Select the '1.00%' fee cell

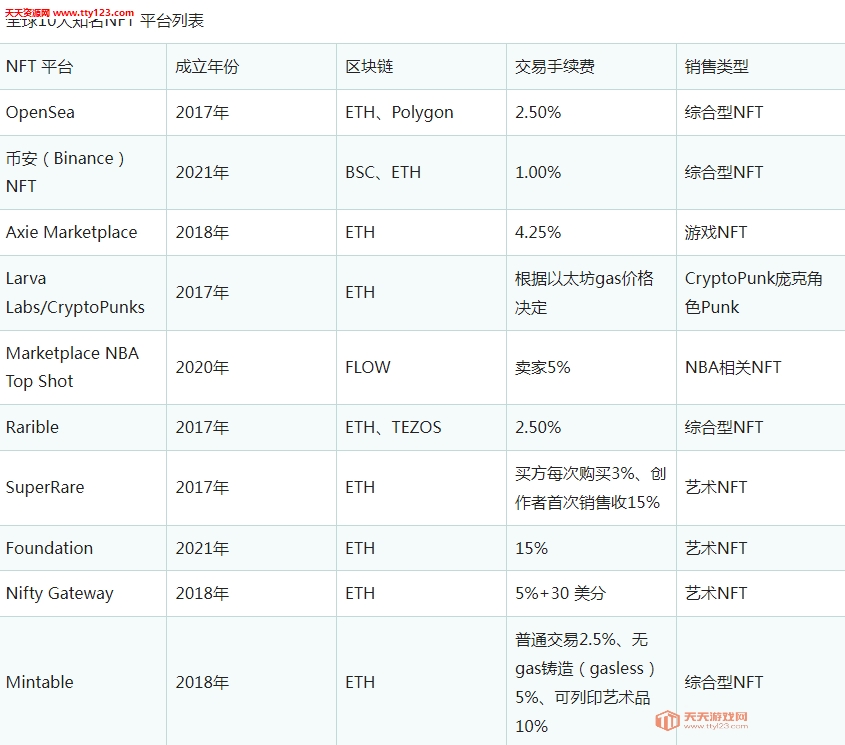tap(538, 173)
